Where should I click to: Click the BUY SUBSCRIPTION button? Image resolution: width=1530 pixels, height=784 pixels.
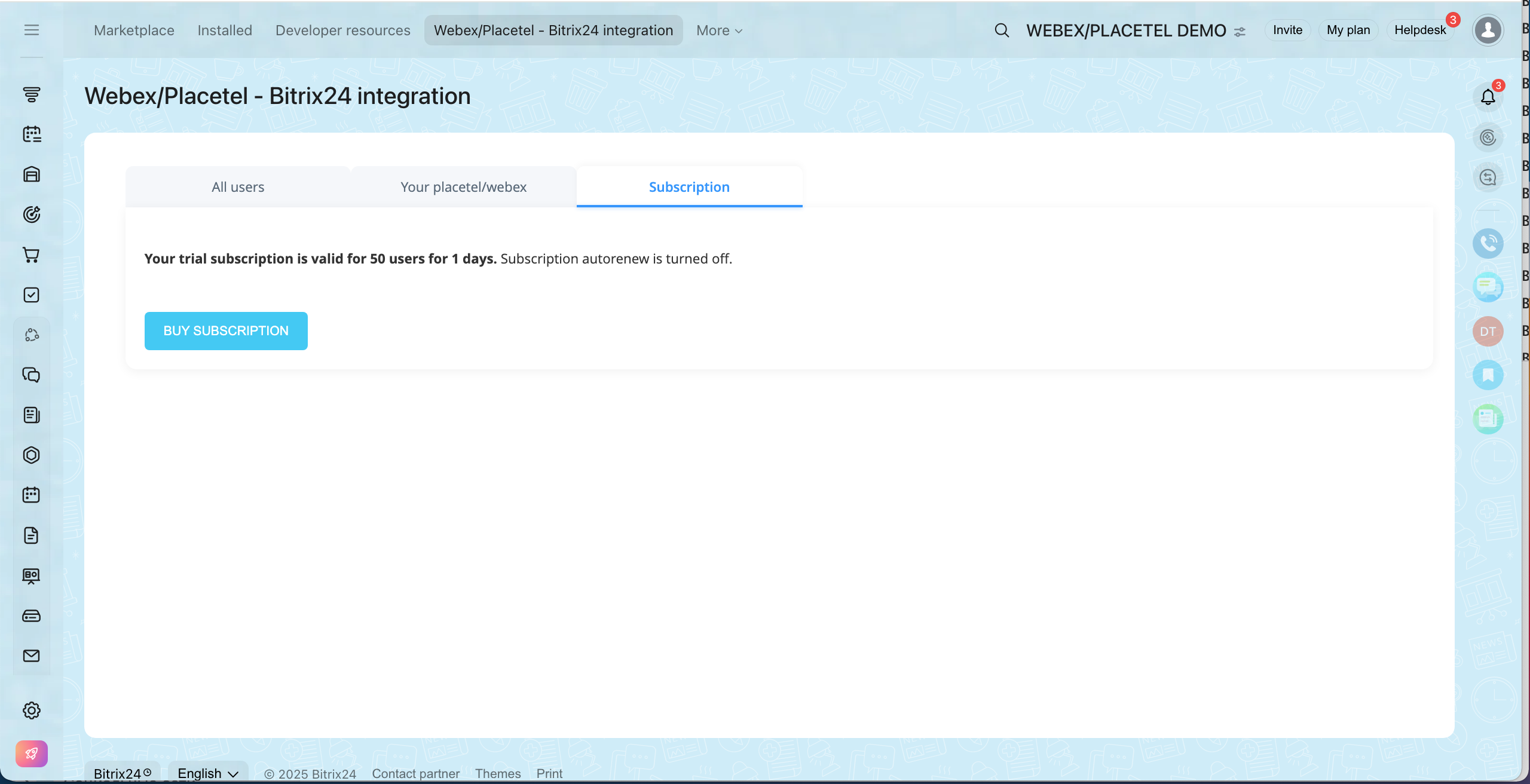click(226, 331)
